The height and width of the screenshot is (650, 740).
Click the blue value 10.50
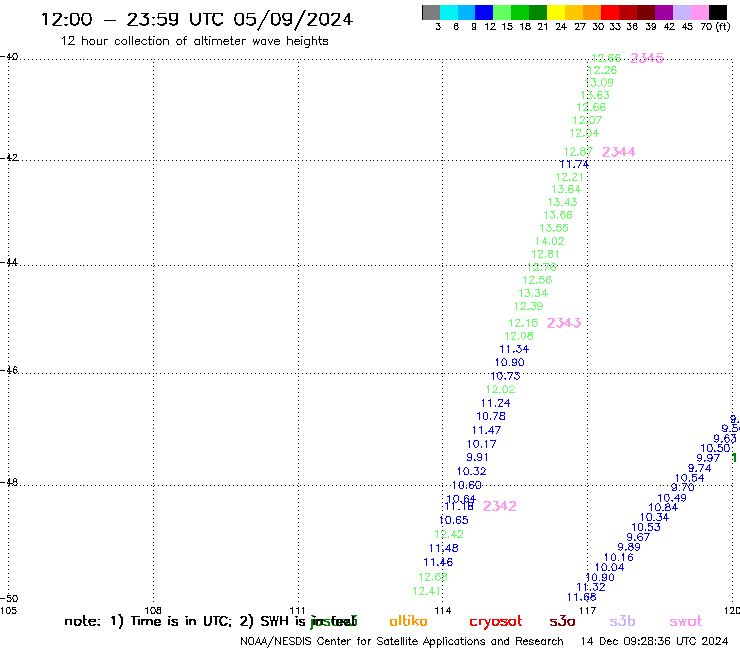pos(715,448)
